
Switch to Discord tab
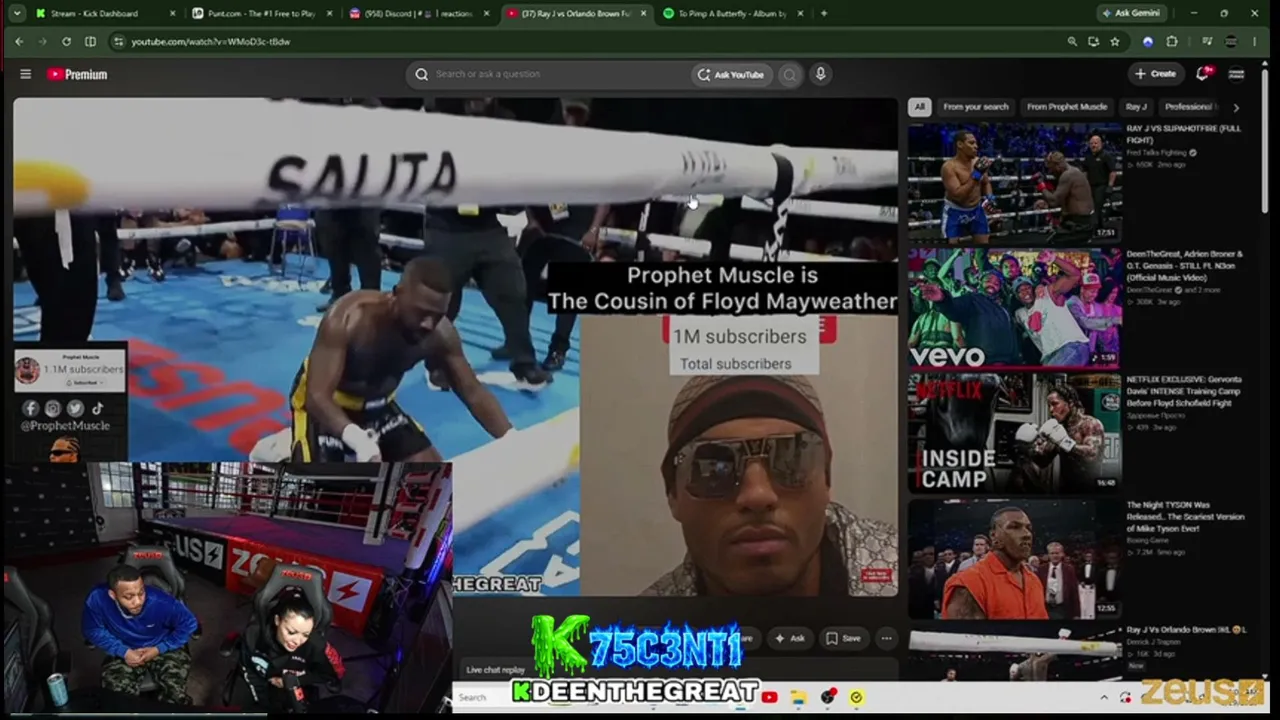(419, 13)
